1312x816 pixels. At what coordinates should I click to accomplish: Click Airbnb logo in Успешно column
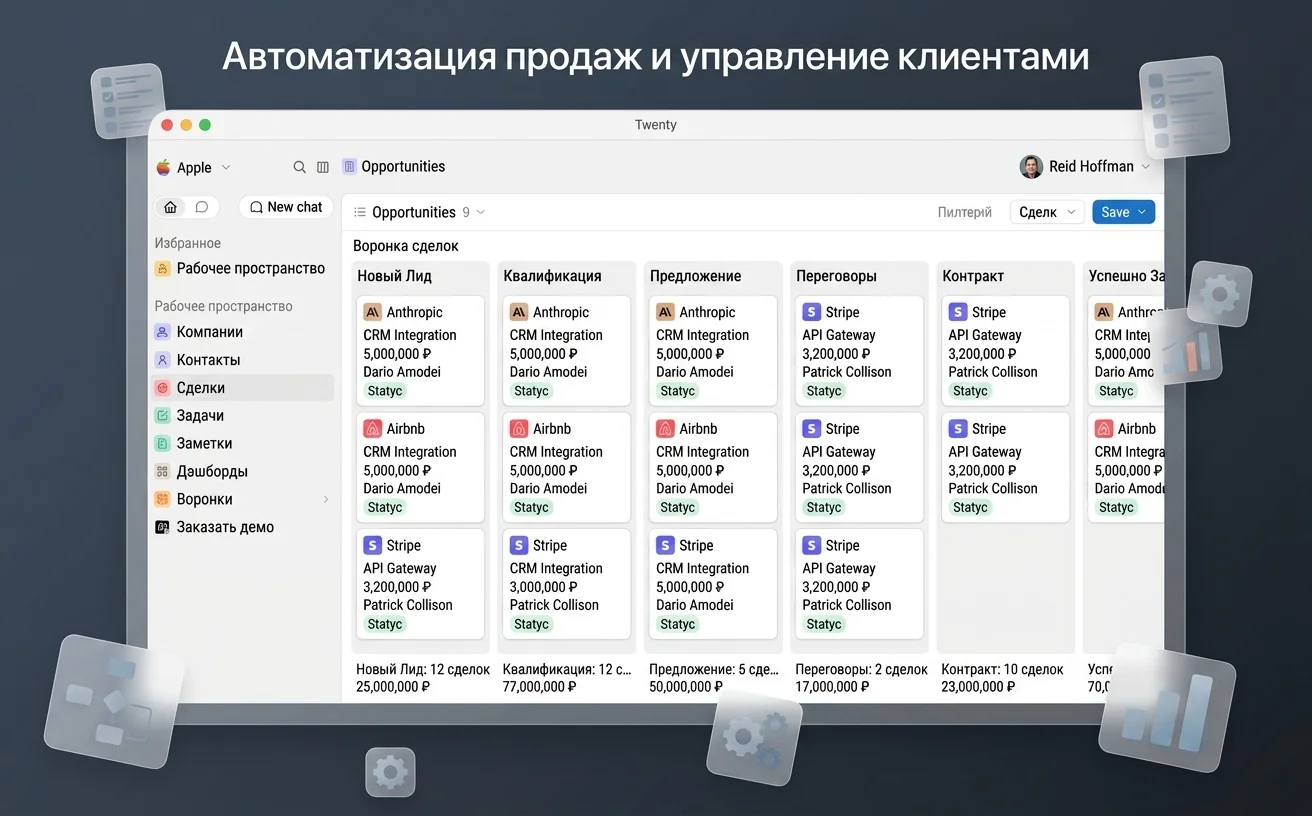(x=1104, y=429)
